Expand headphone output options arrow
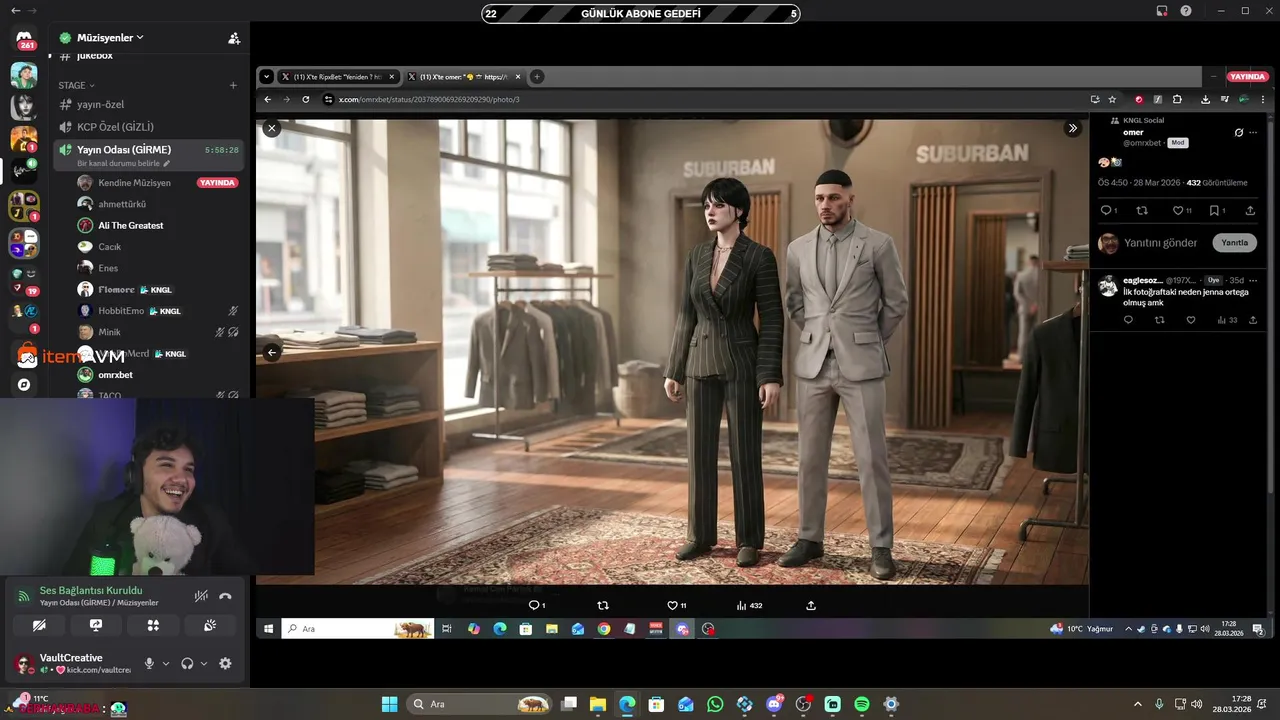This screenshot has height=720, width=1280. (x=204, y=664)
